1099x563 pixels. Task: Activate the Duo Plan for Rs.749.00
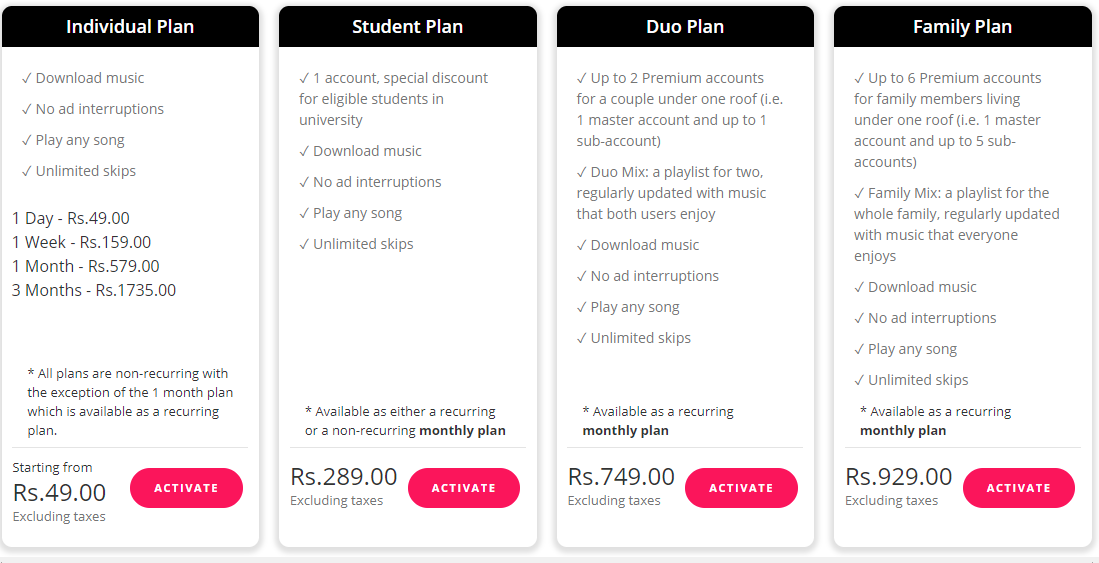[741, 488]
